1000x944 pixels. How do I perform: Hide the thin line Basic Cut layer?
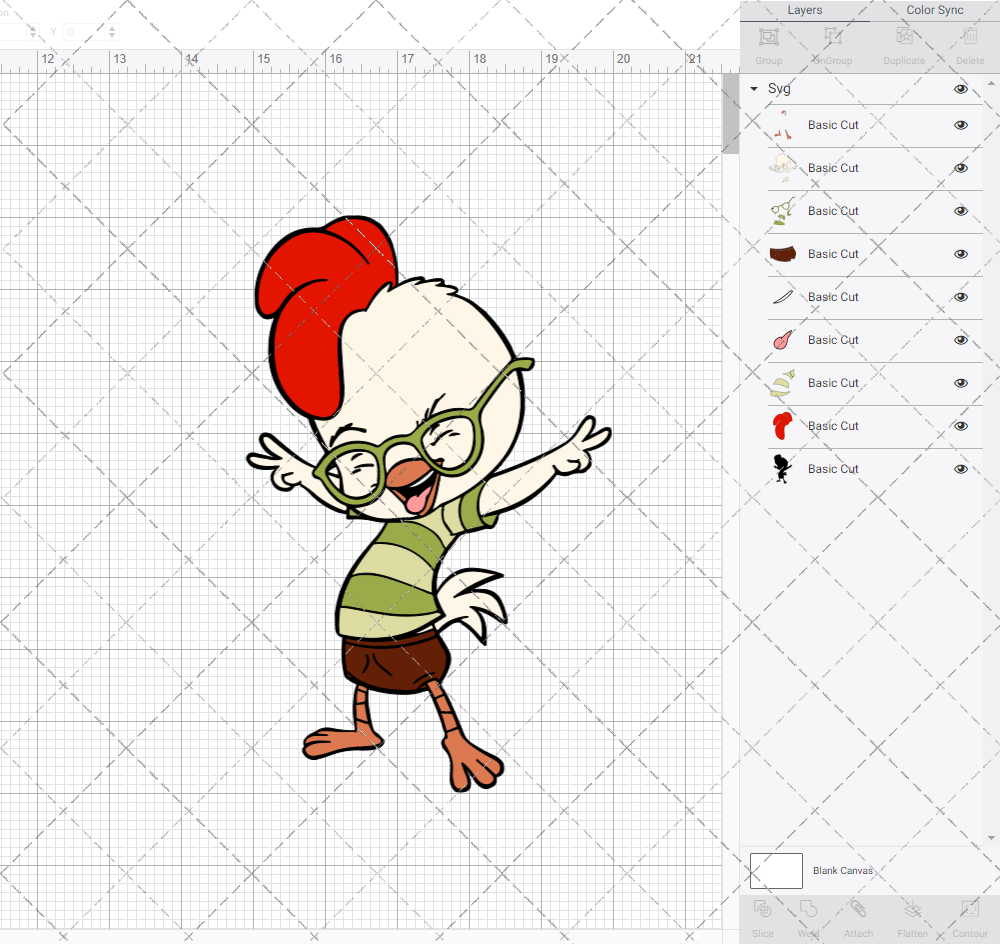[960, 297]
